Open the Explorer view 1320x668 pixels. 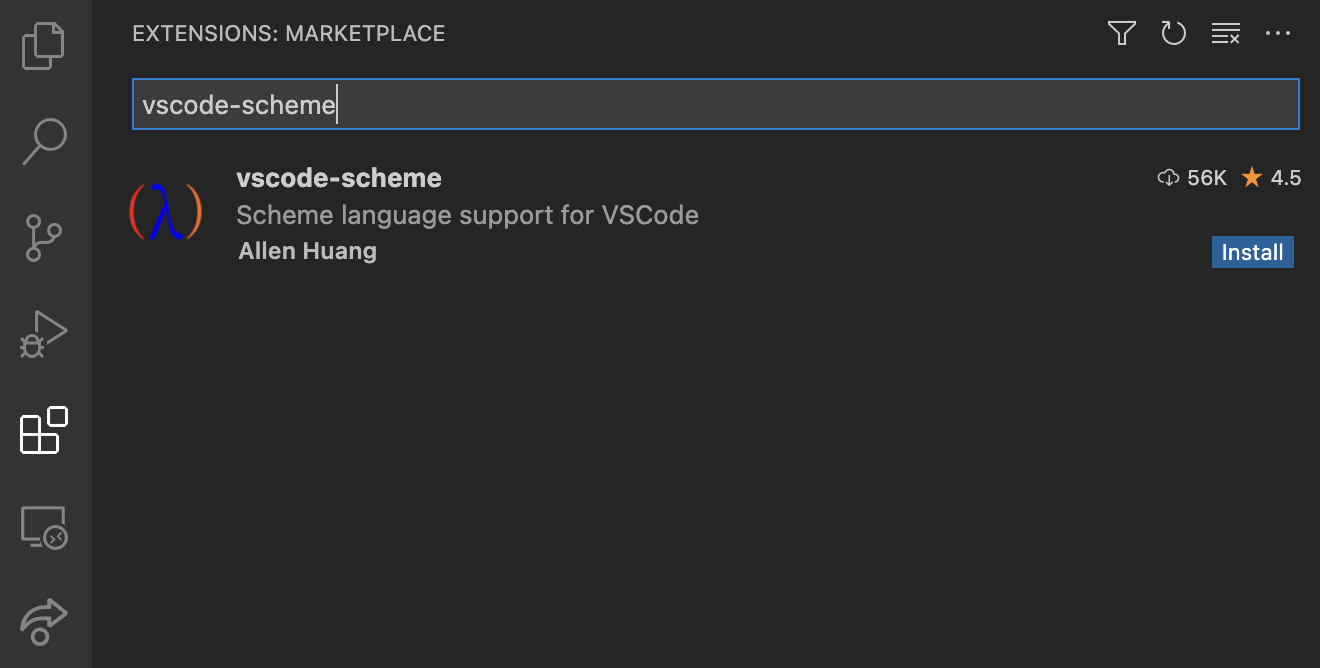point(44,47)
